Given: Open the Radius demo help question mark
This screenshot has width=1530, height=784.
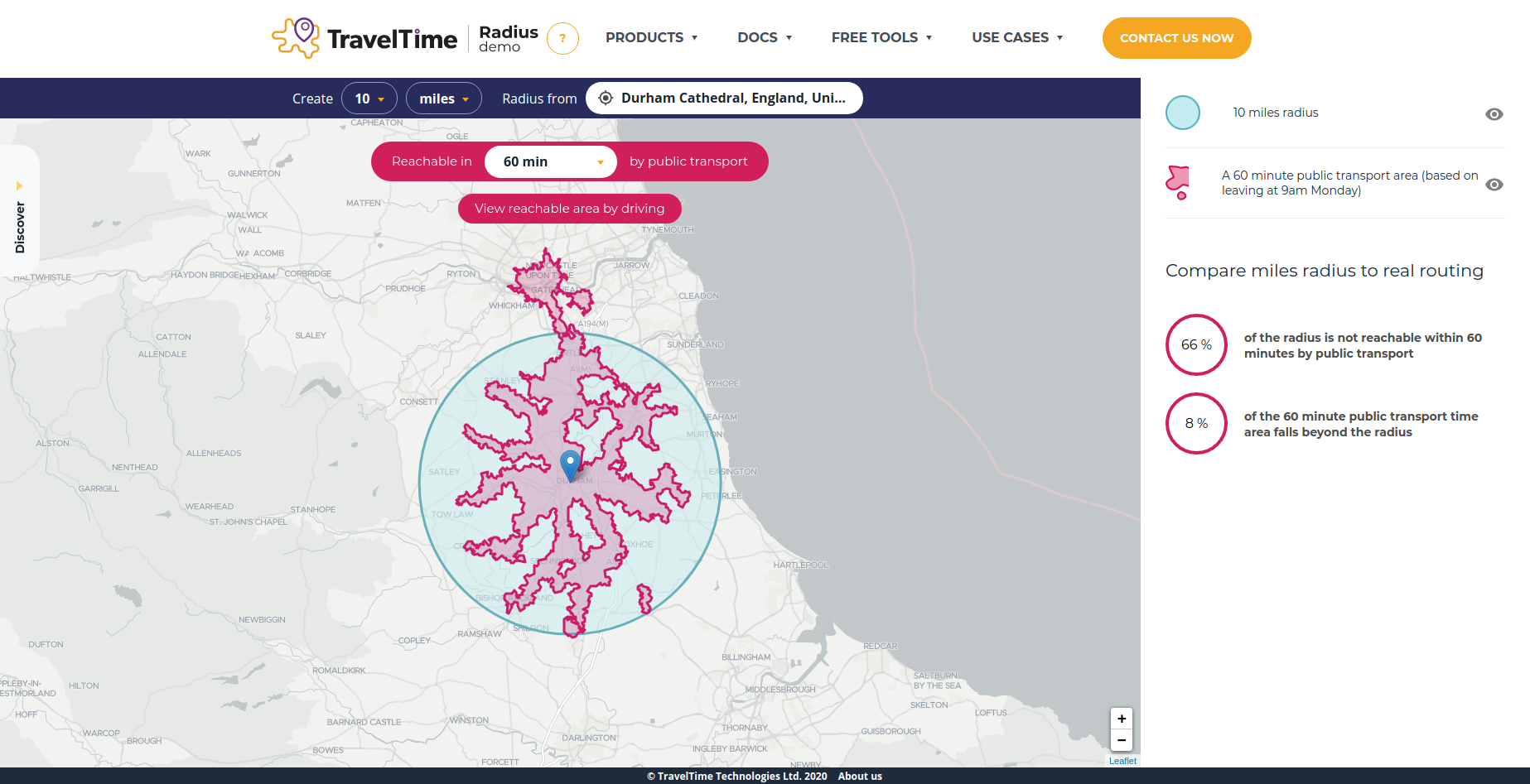Looking at the screenshot, I should [562, 38].
